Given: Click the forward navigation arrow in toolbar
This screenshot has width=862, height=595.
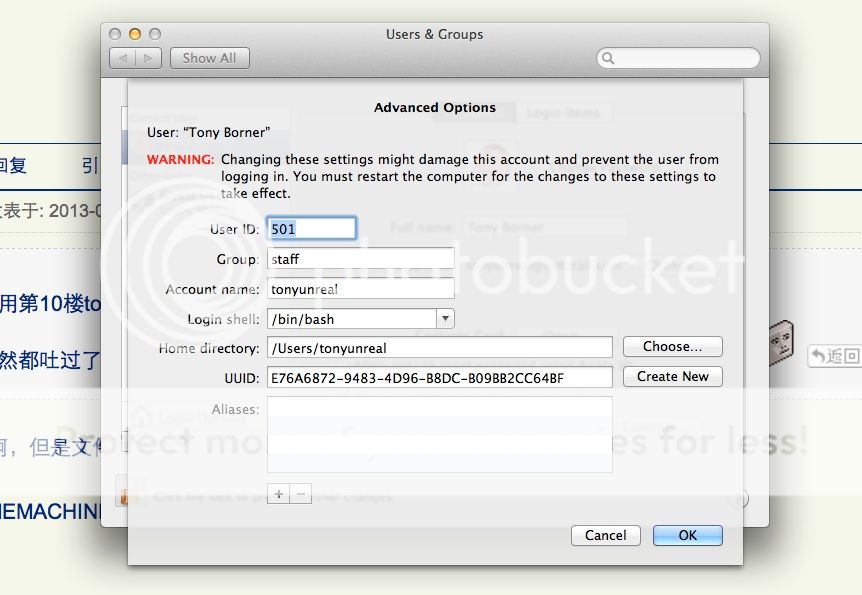Looking at the screenshot, I should pyautogui.click(x=148, y=58).
